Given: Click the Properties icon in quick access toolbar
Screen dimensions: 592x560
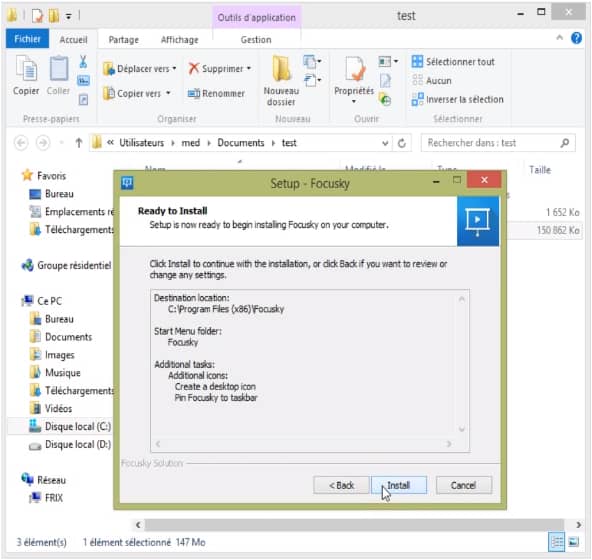Looking at the screenshot, I should (x=37, y=16).
